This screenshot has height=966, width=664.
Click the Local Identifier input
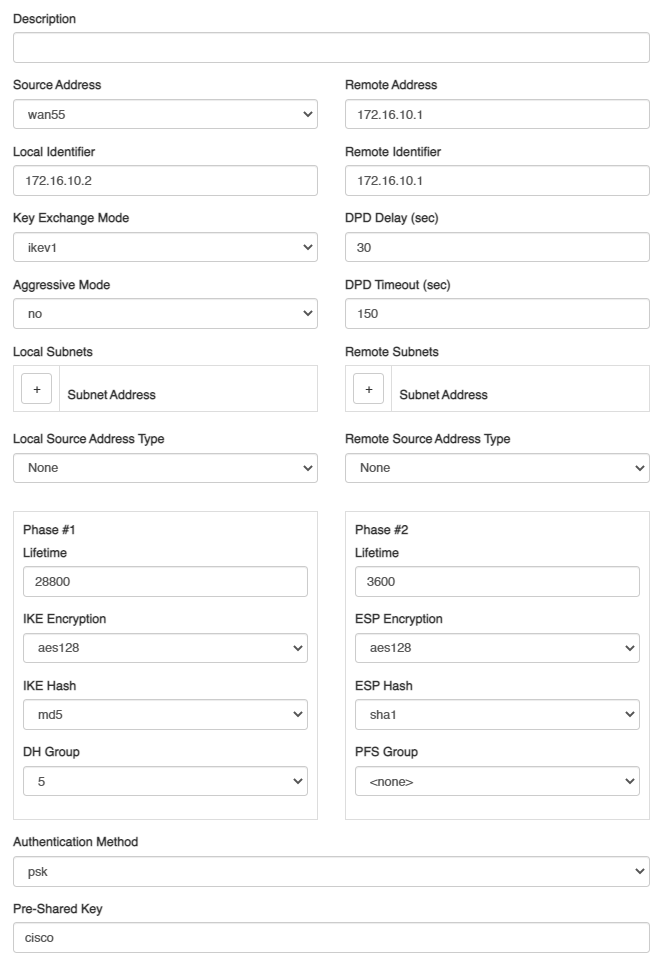tap(165, 181)
